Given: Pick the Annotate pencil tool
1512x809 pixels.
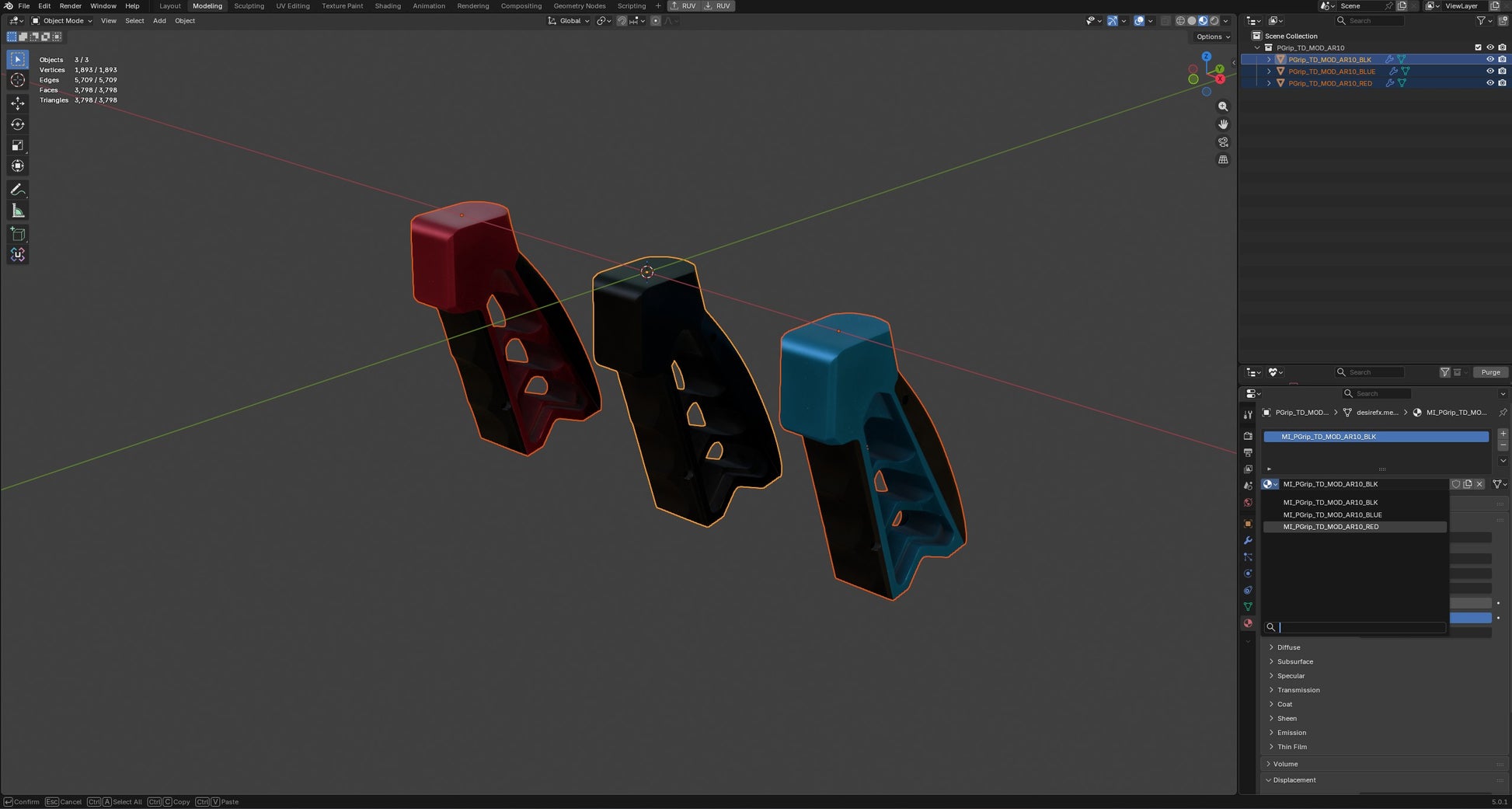Looking at the screenshot, I should pos(18,190).
